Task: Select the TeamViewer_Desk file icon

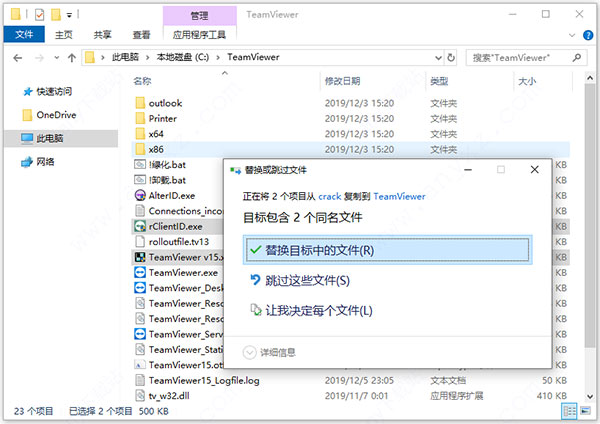Action: point(140,288)
